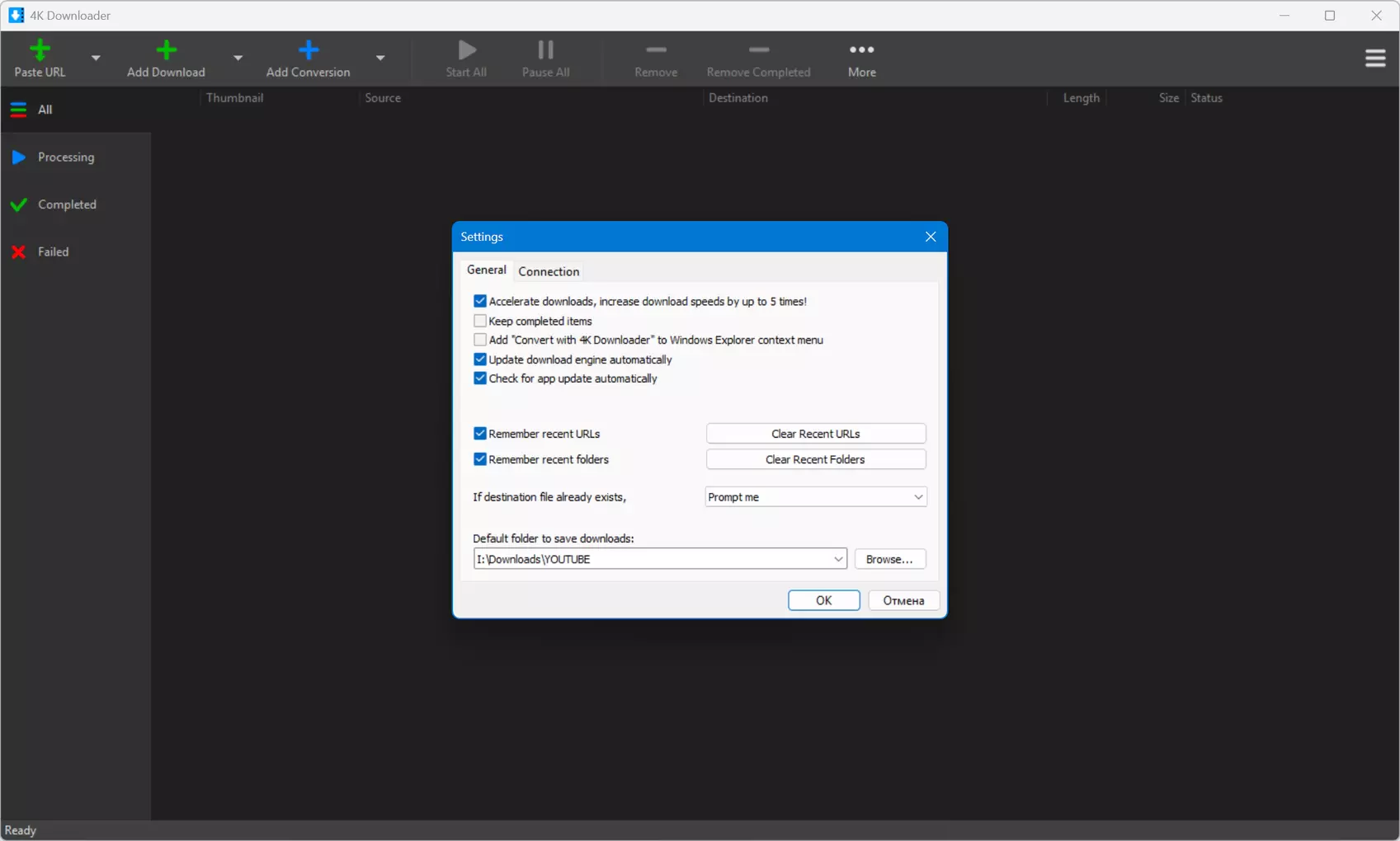Screen dimensions: 1400x841
Task: Show Failed downloads filter
Action: coord(76,251)
